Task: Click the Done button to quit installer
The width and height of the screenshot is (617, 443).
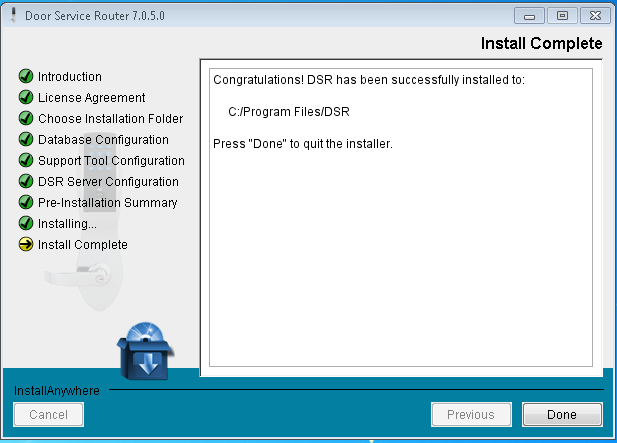Action: 562,414
